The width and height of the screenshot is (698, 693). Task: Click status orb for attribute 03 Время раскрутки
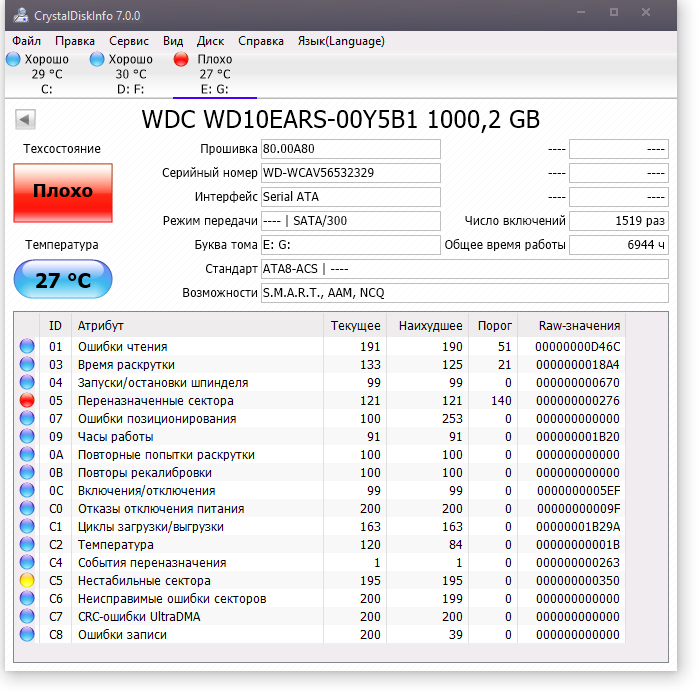click(27, 365)
